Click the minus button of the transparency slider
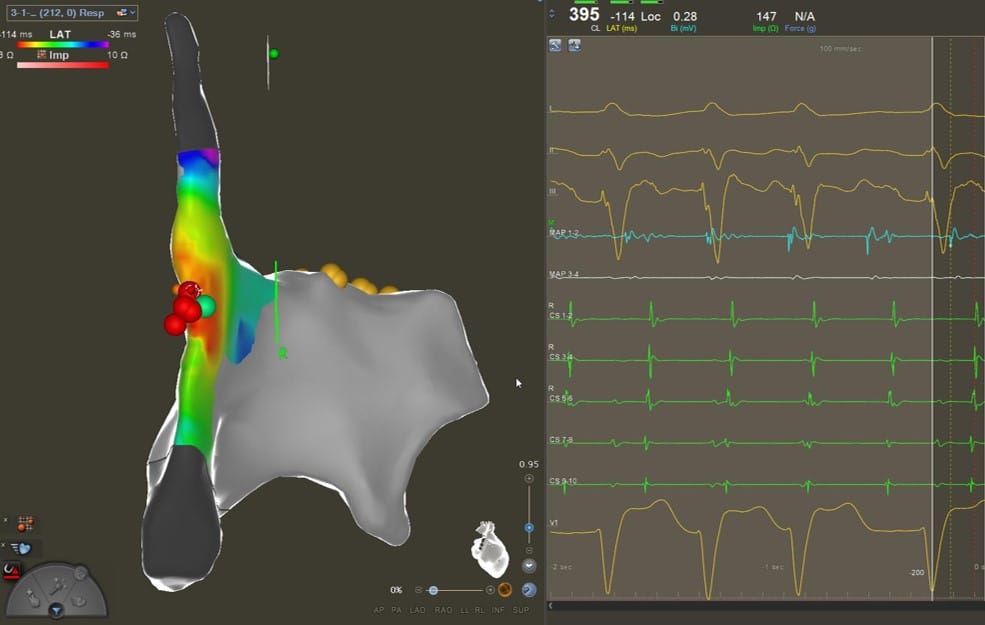Image resolution: width=985 pixels, height=625 pixels. (418, 590)
